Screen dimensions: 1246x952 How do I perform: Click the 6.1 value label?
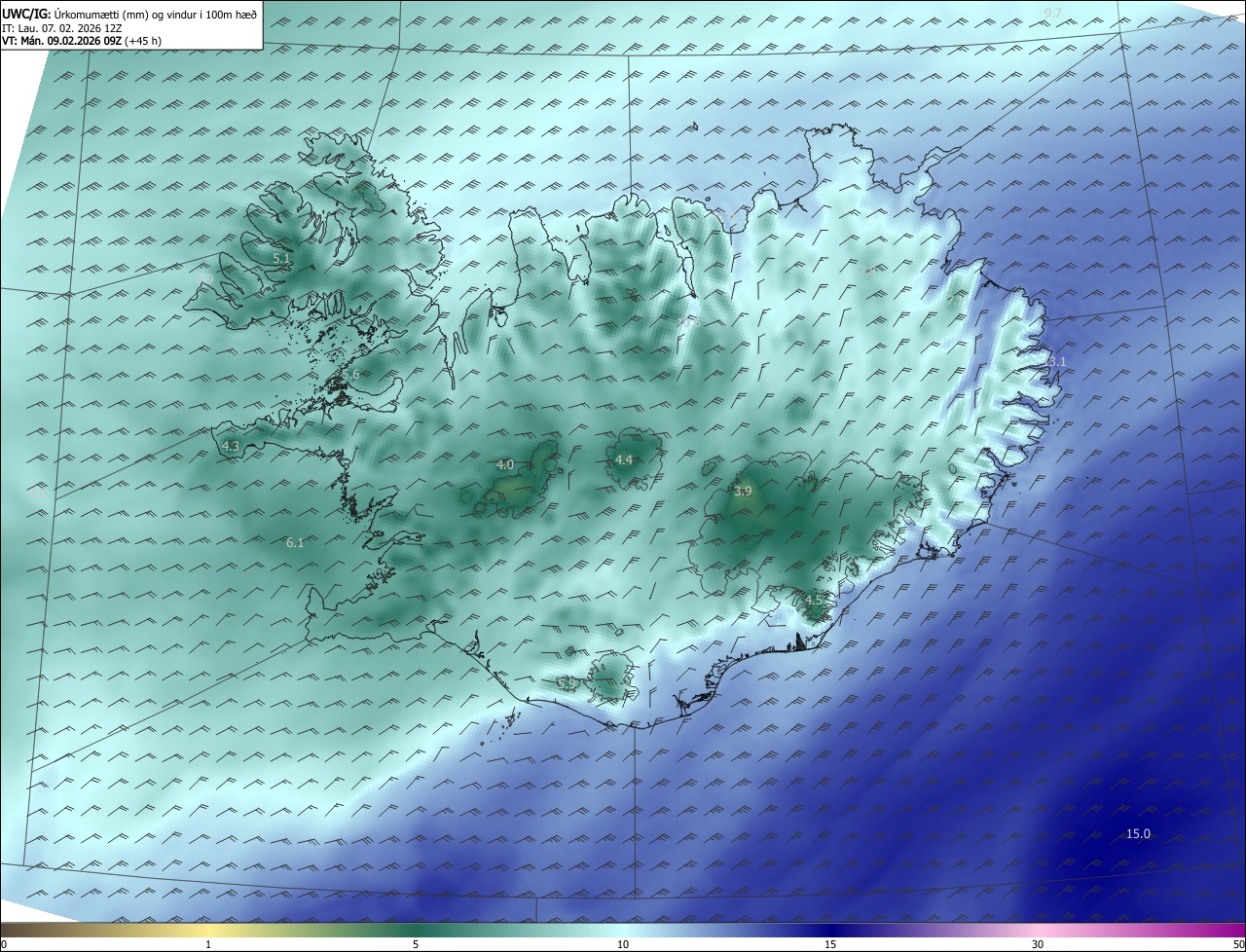point(295,542)
